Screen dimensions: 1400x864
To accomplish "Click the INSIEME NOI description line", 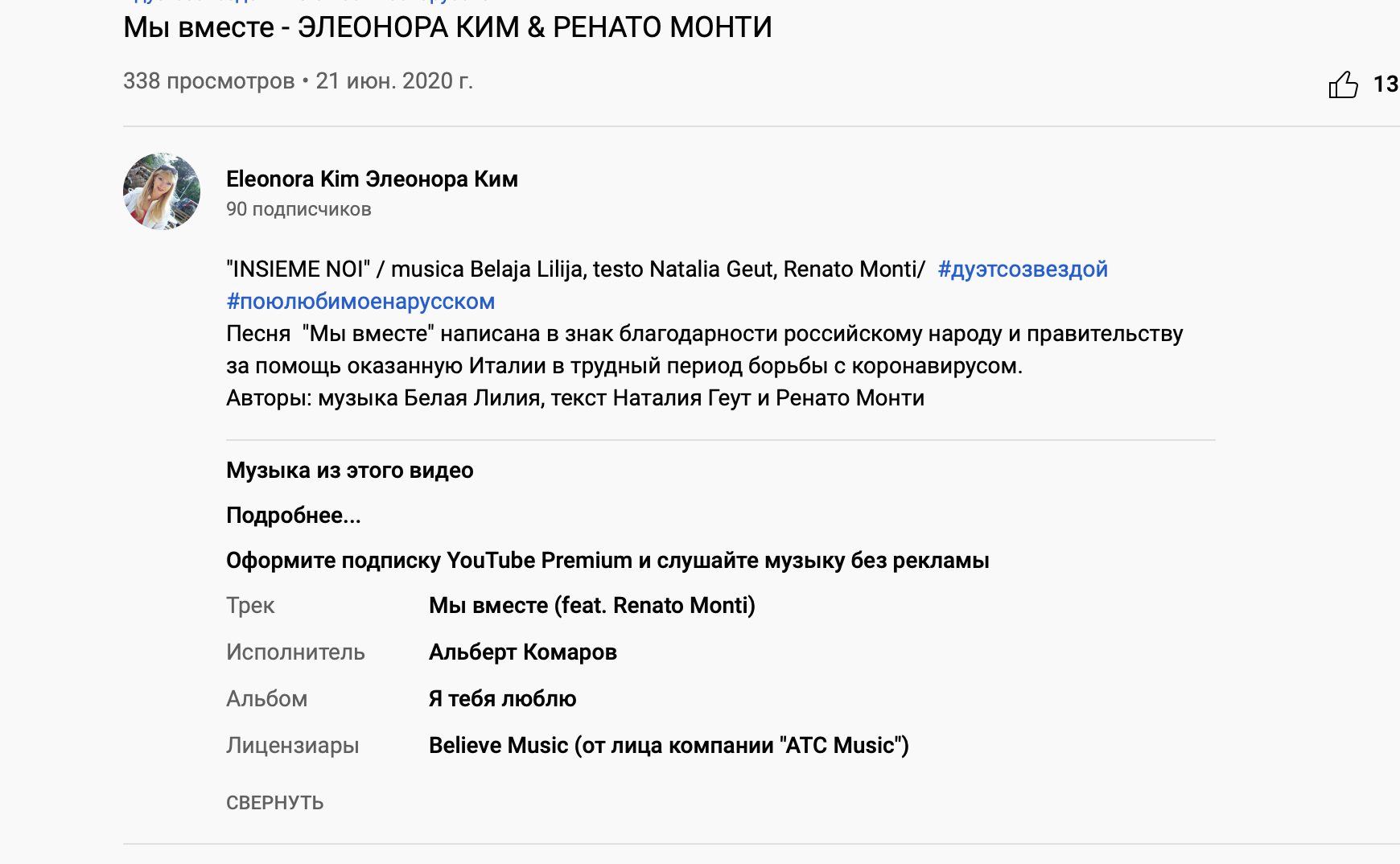I will (575, 269).
